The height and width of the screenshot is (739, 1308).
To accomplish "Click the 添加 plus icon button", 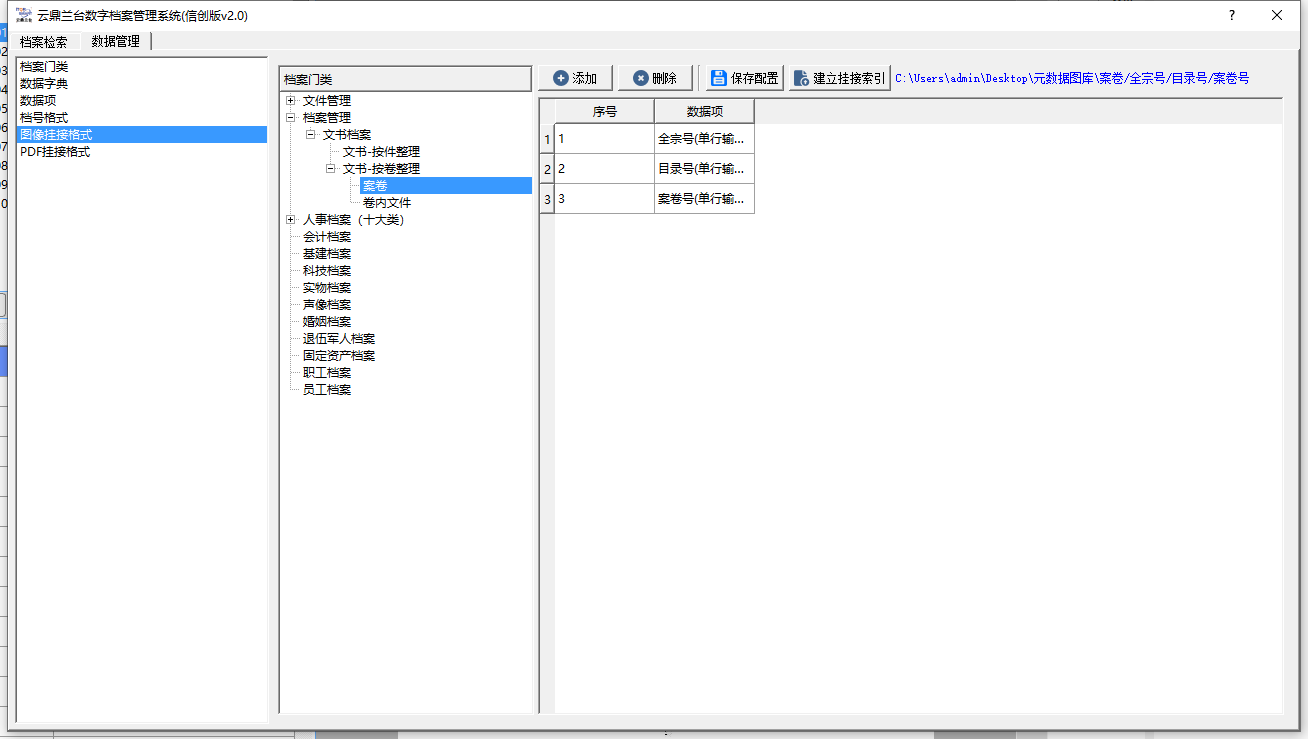I will [x=561, y=78].
